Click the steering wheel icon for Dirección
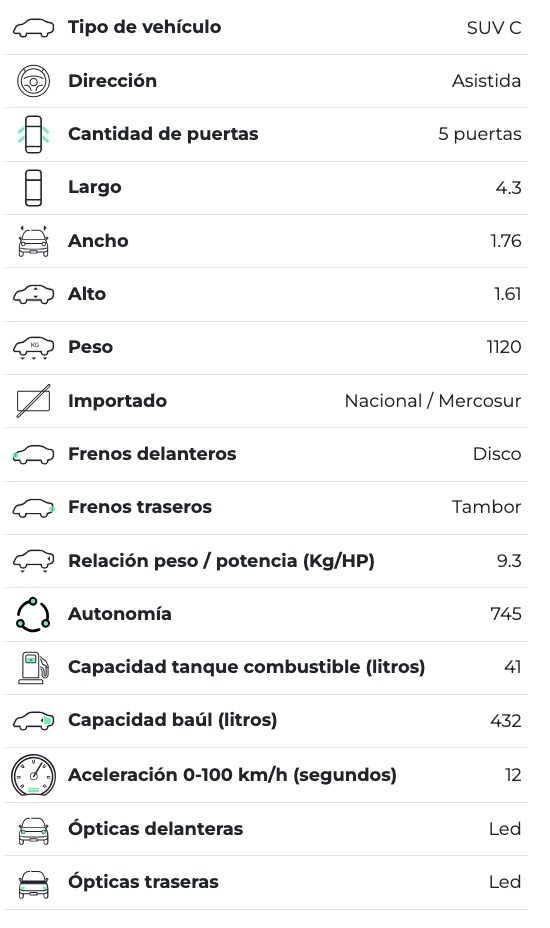 point(34,81)
